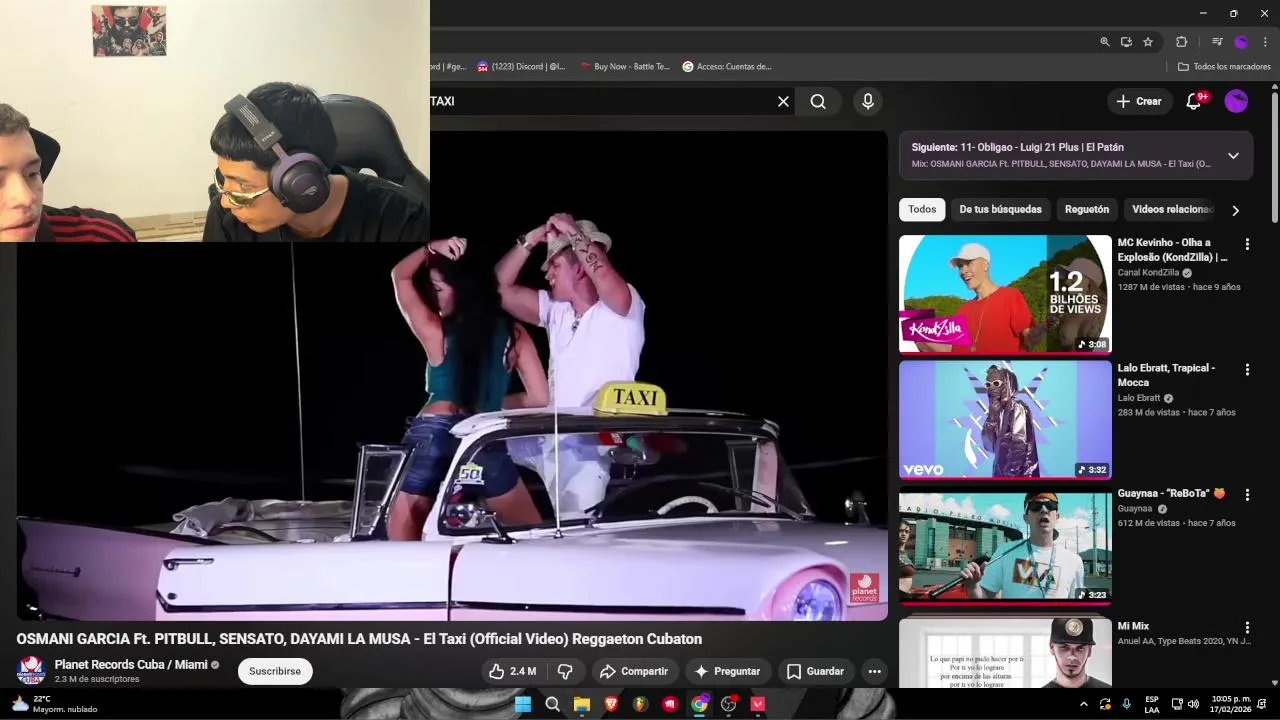1280x720 pixels.
Task: Open MC Kevinho Olha a Explosão thumbnail
Action: [1005, 294]
